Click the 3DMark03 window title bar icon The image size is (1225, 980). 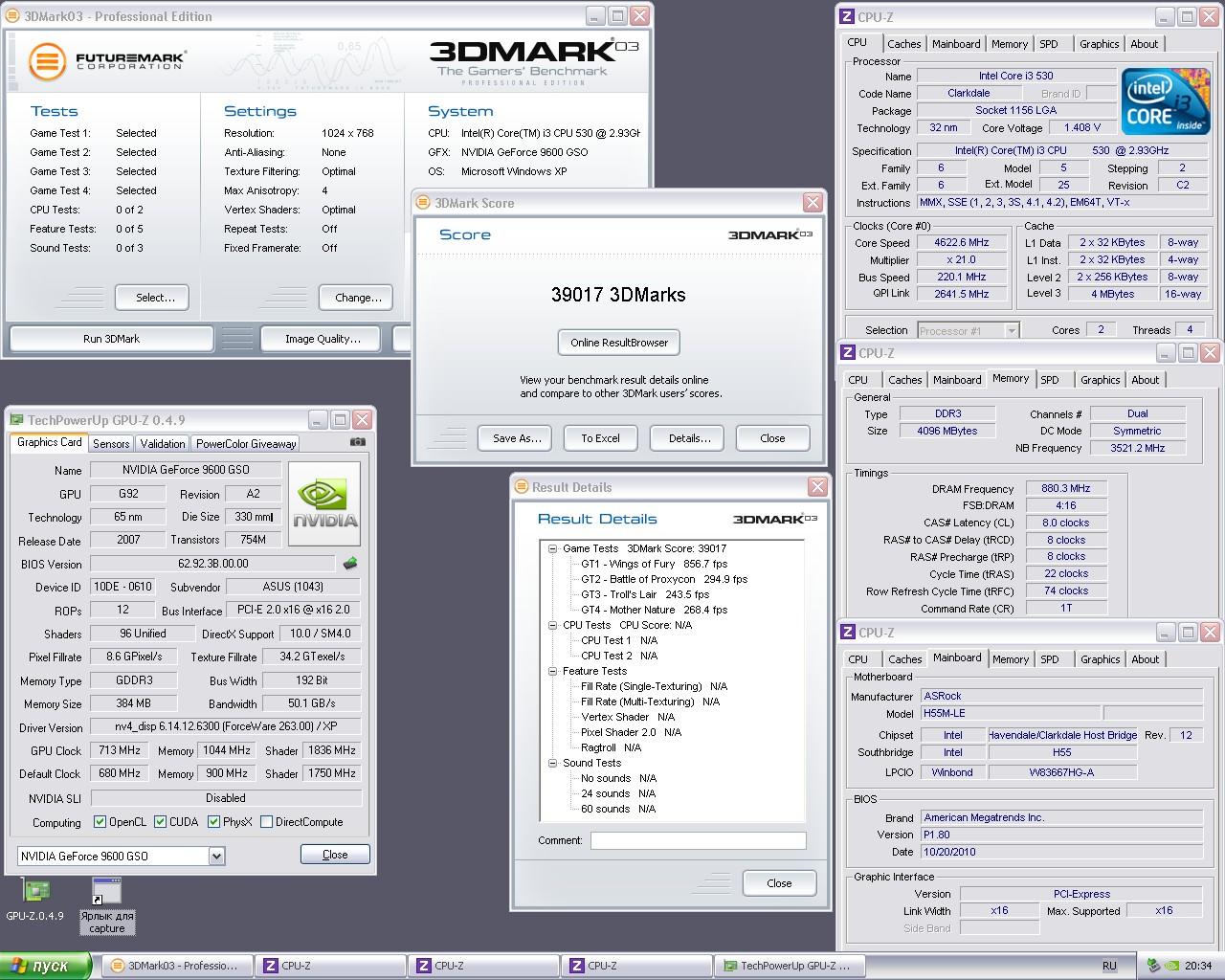click(x=12, y=16)
